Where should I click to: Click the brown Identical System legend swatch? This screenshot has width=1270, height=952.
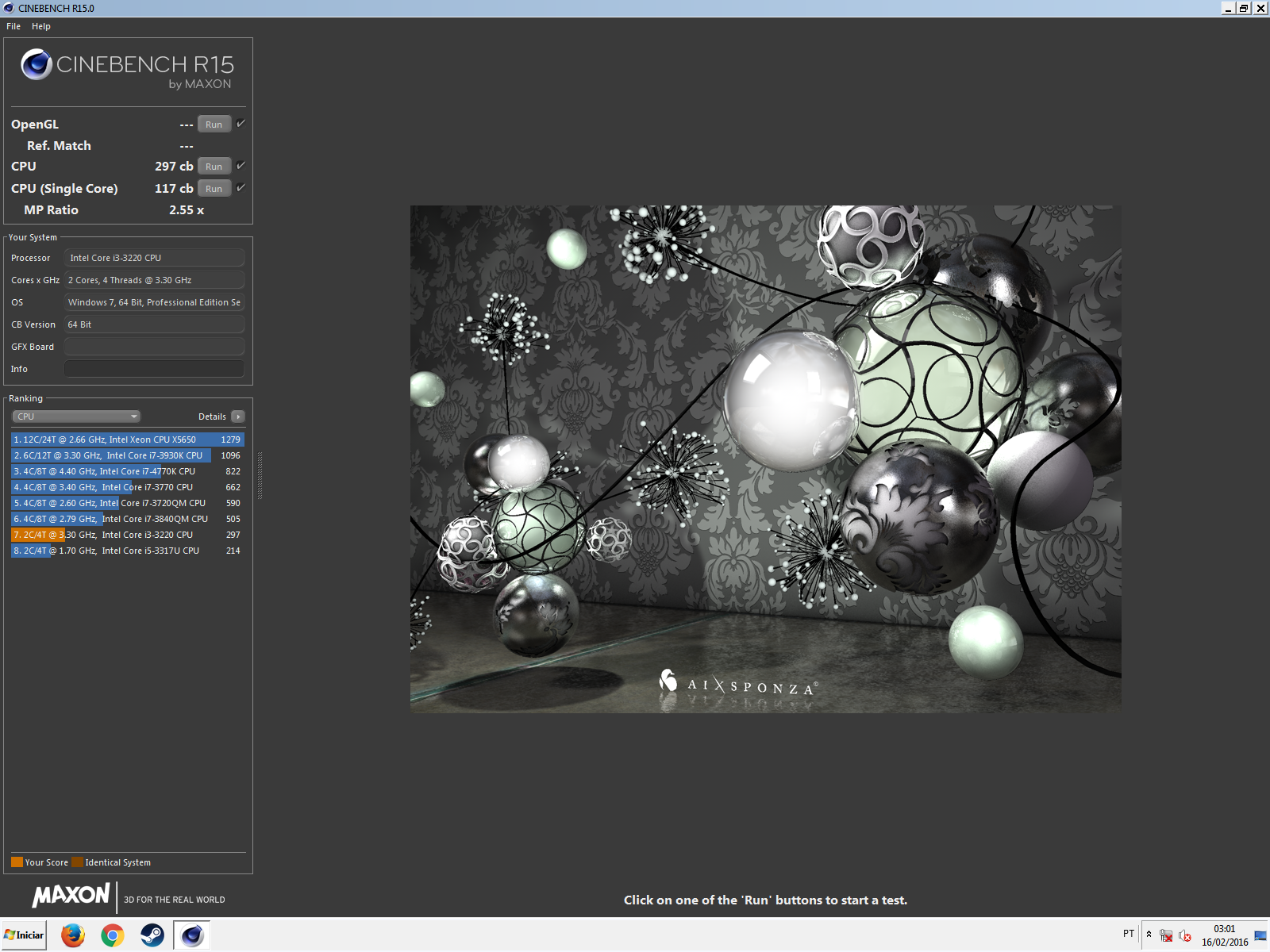(77, 862)
